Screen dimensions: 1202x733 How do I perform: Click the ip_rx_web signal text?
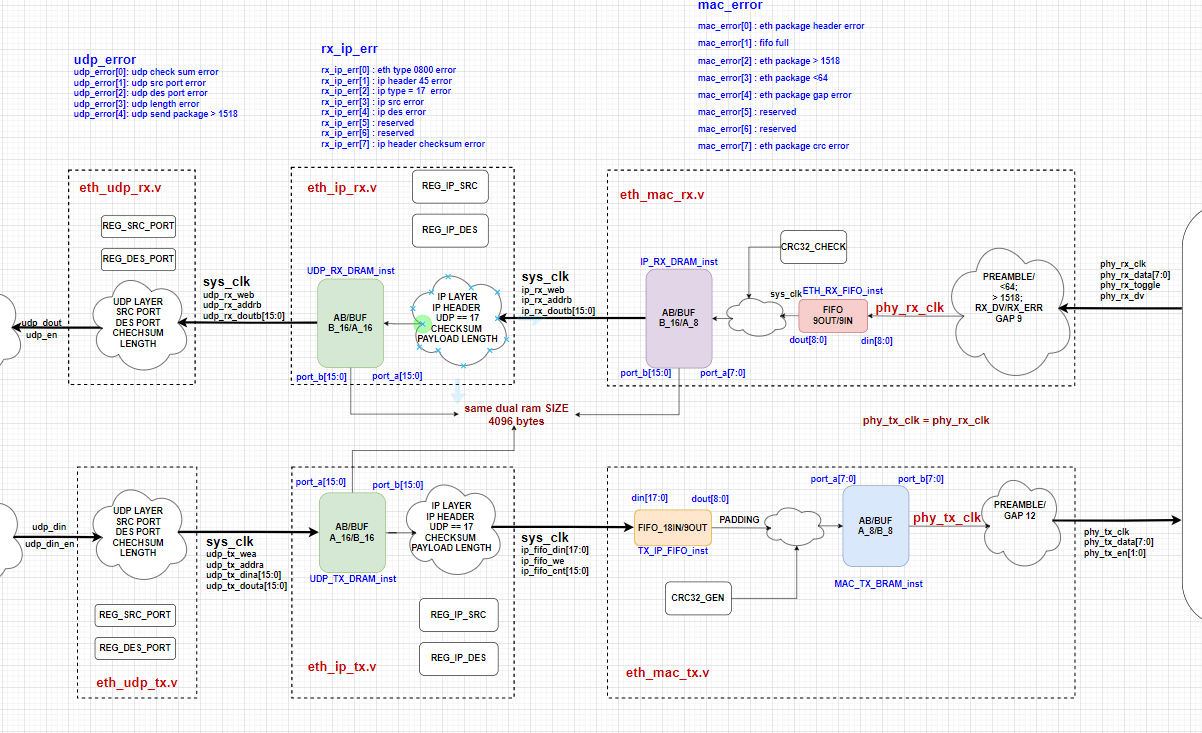click(543, 289)
